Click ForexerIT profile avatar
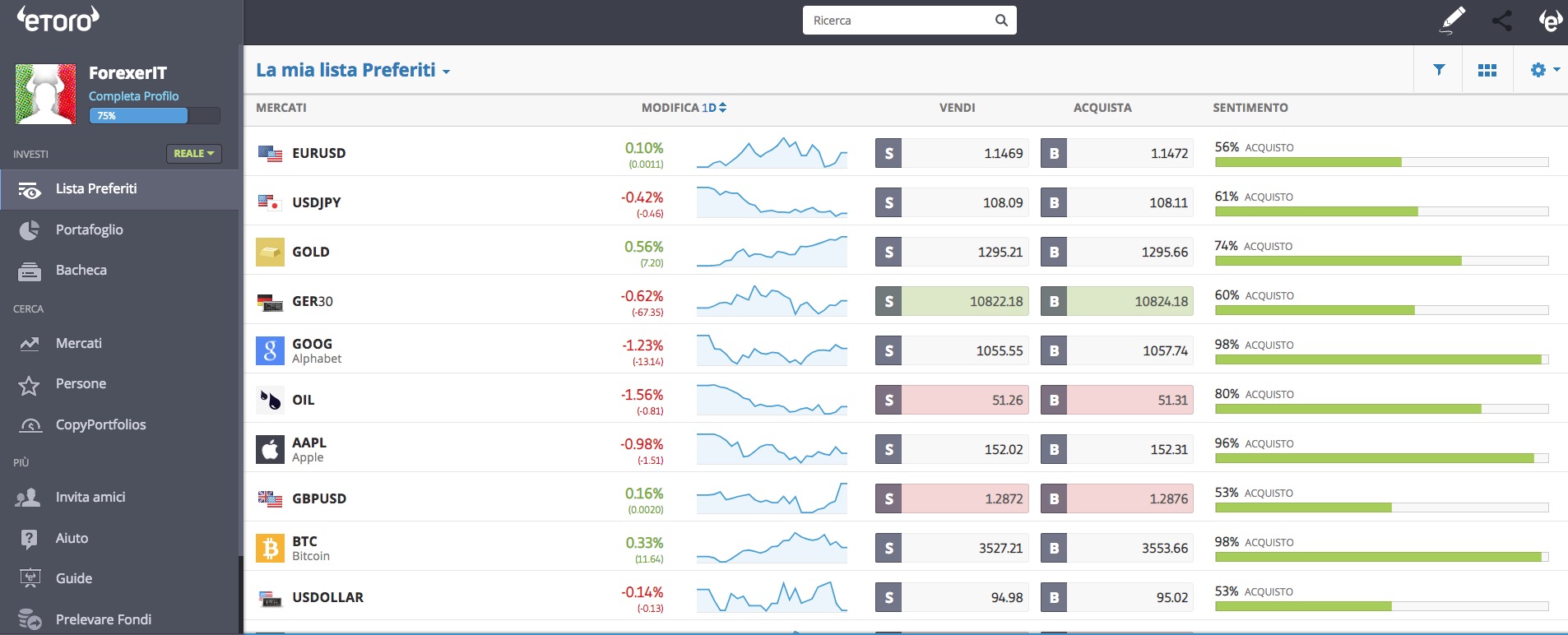This screenshot has width=1568, height=635. [46, 94]
